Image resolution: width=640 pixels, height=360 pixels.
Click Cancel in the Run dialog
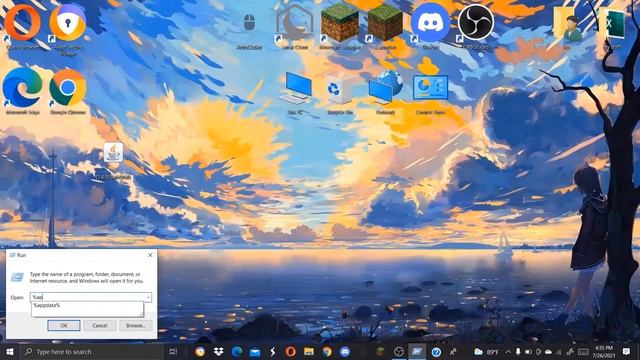[x=100, y=325]
